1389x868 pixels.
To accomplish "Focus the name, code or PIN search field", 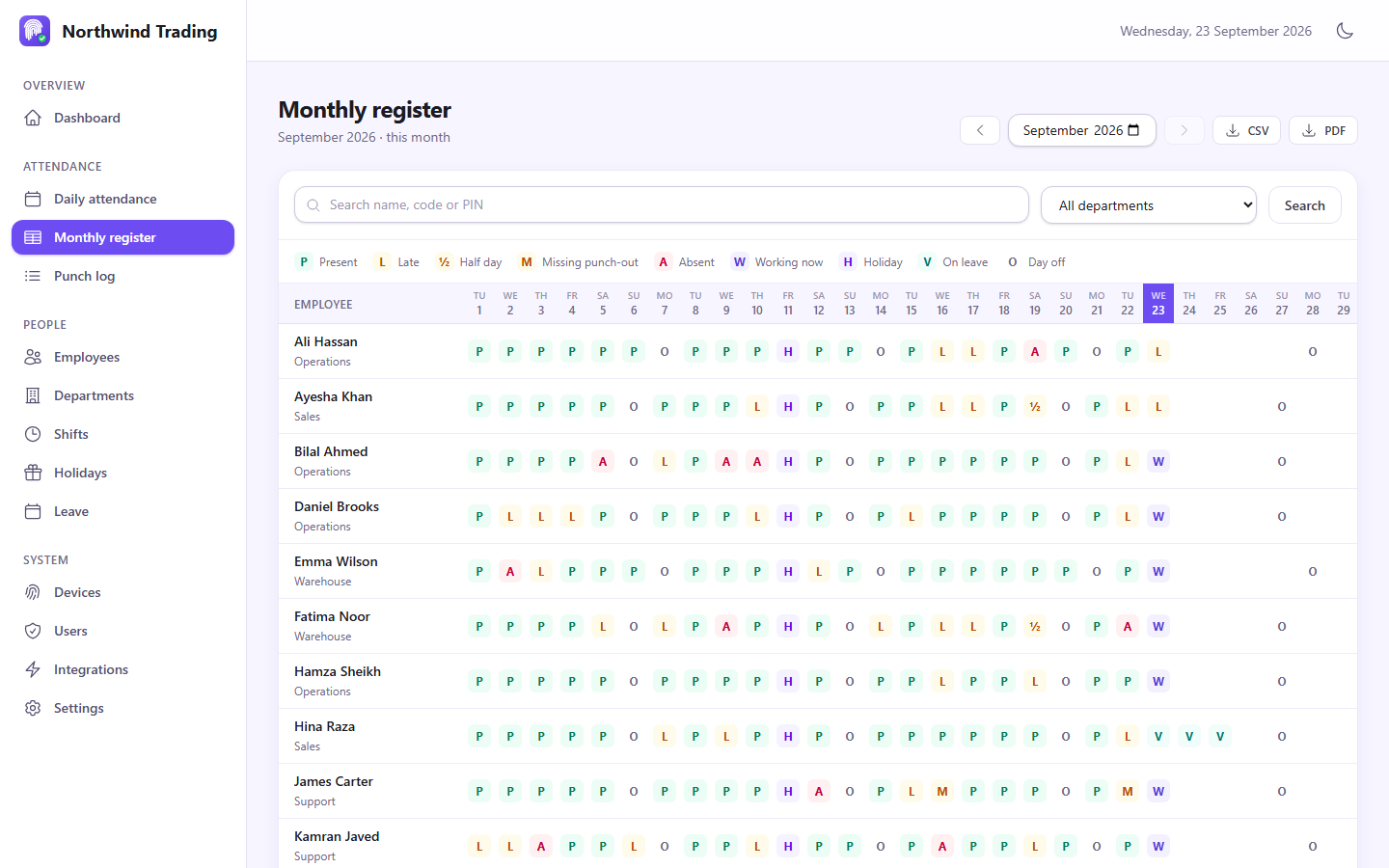I will pyautogui.click(x=662, y=204).
